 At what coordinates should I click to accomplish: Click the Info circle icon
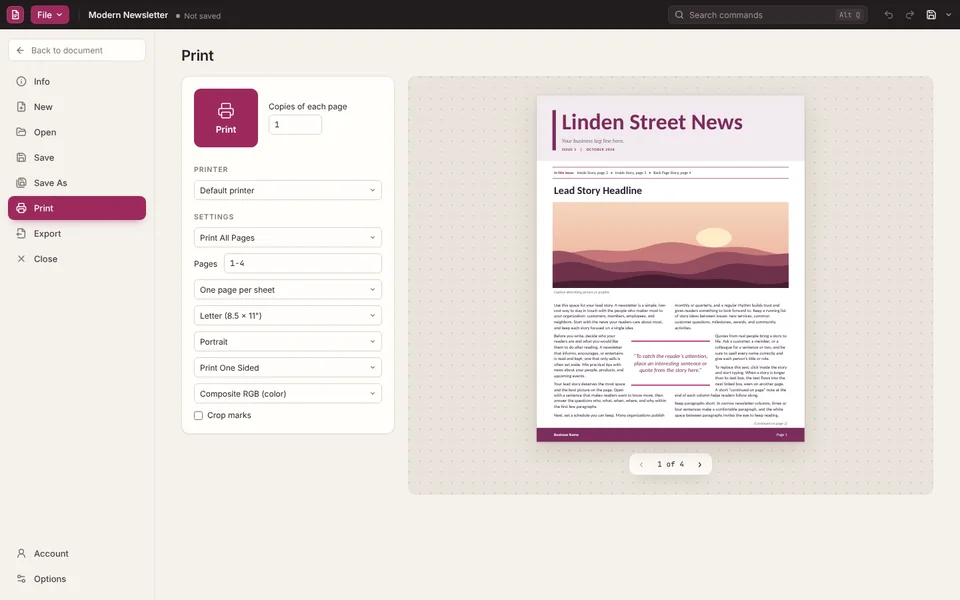click(21, 81)
